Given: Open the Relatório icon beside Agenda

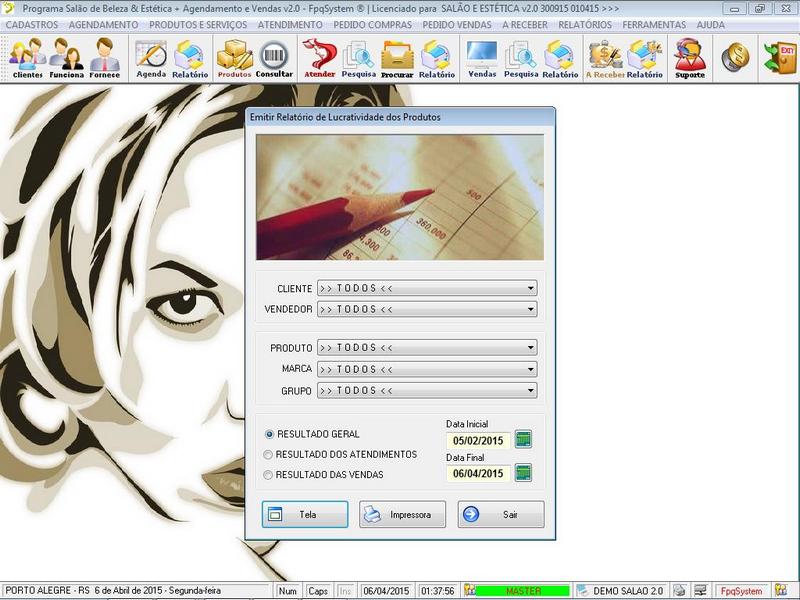Looking at the screenshot, I should (x=190, y=59).
